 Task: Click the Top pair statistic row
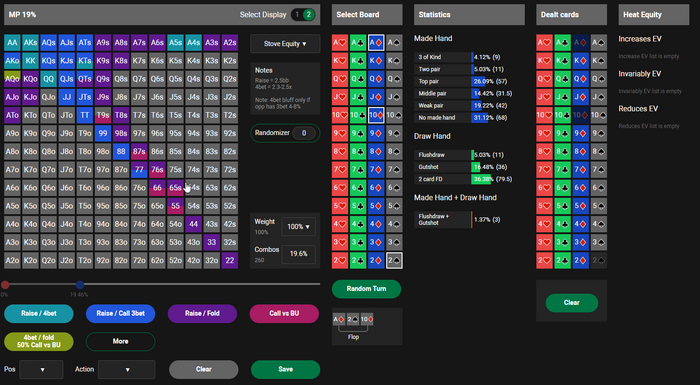464,81
